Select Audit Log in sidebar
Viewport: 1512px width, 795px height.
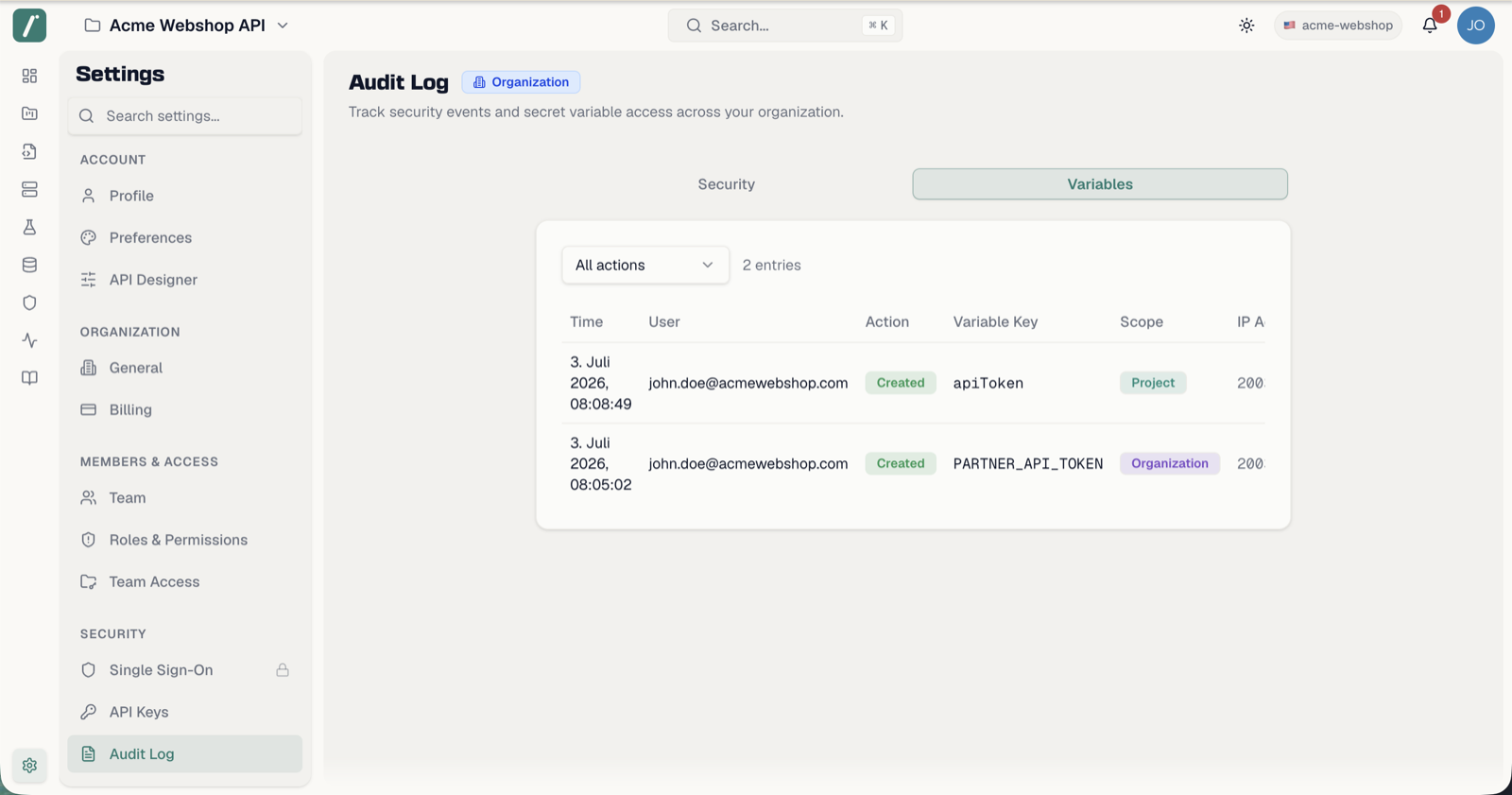185,754
